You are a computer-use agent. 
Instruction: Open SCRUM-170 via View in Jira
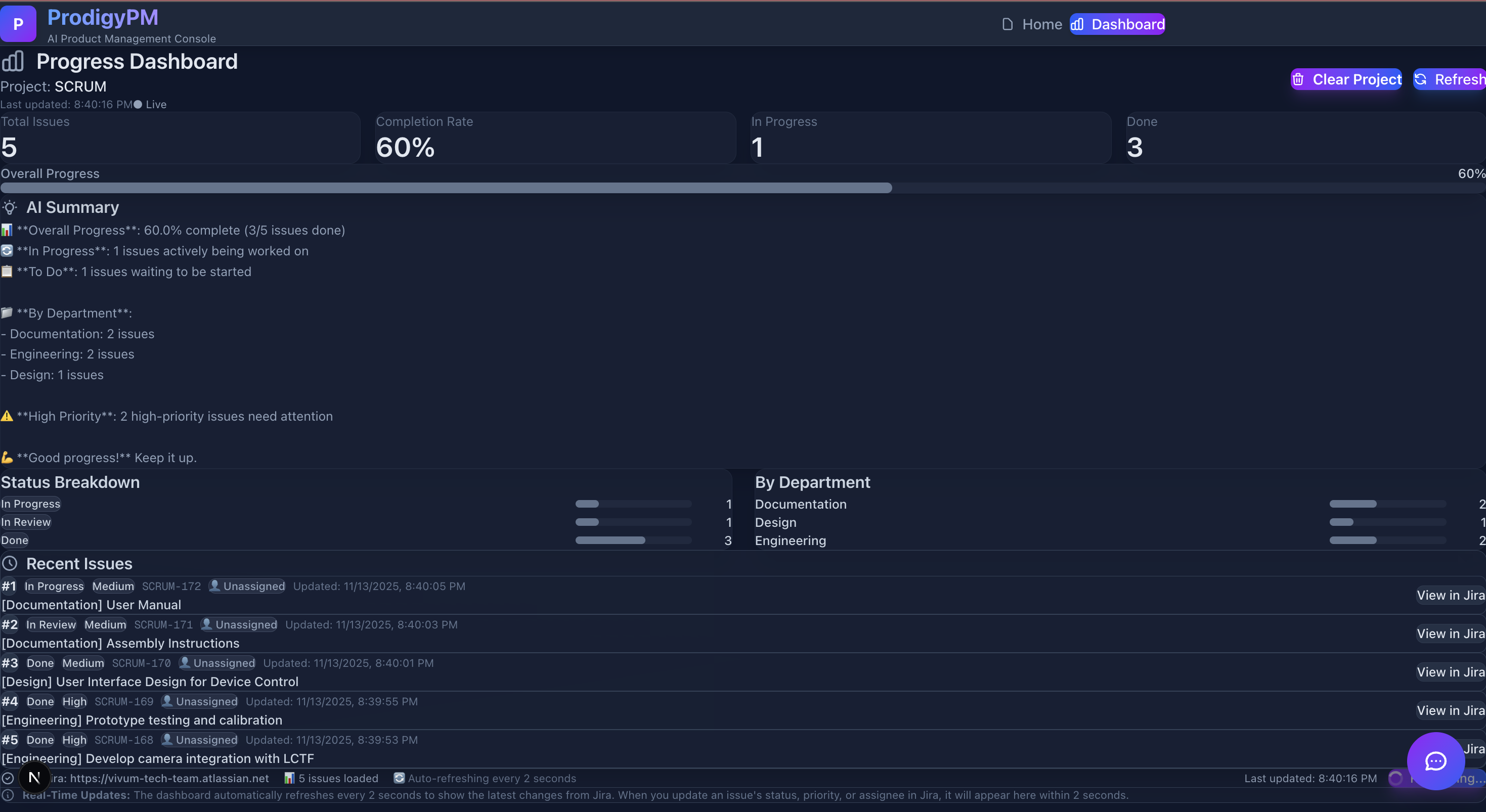pyautogui.click(x=1450, y=672)
